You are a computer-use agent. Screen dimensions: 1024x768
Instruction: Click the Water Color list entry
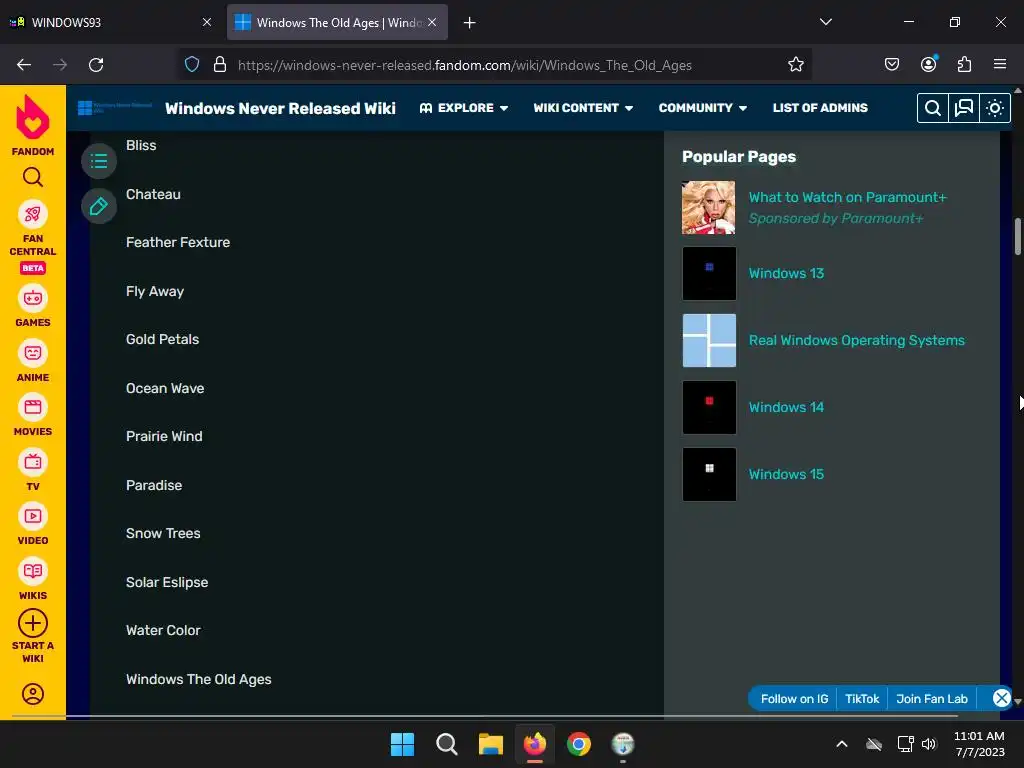point(163,631)
